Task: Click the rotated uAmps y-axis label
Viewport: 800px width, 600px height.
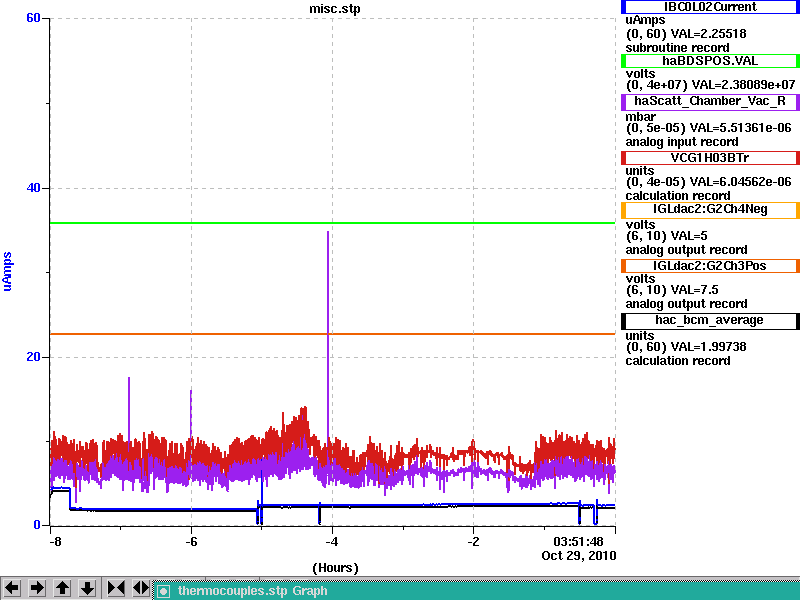Action: click(7, 271)
